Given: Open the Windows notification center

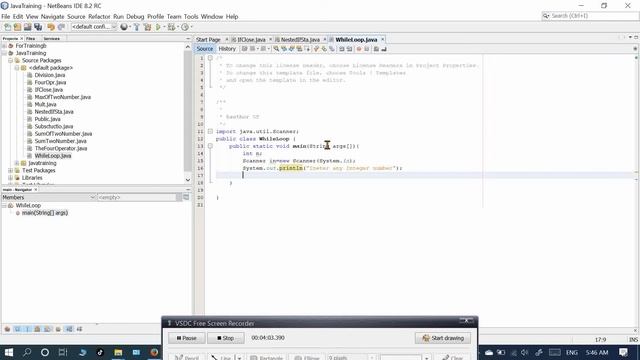Looking at the screenshot, I should (x=623, y=352).
